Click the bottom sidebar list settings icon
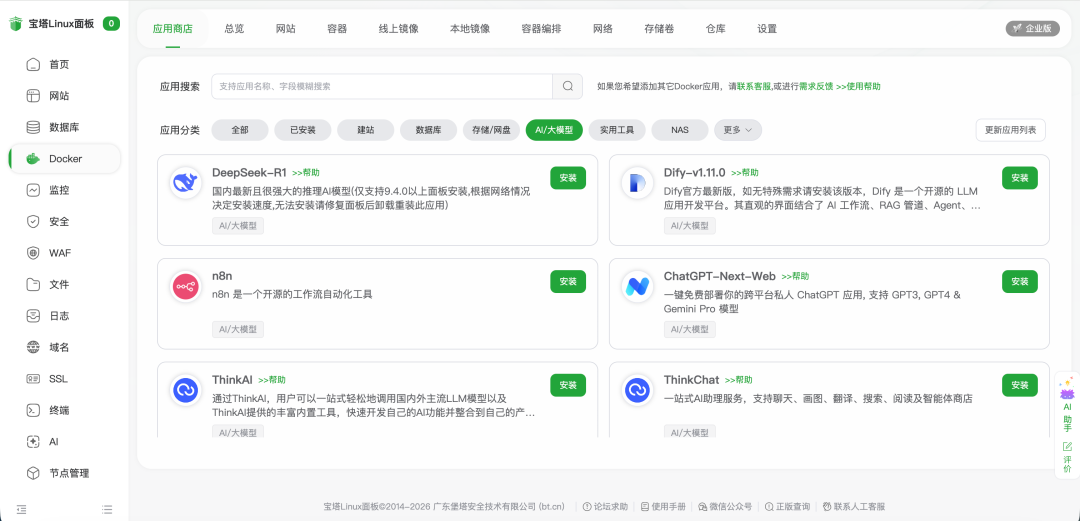The image size is (1080, 521). (x=107, y=509)
